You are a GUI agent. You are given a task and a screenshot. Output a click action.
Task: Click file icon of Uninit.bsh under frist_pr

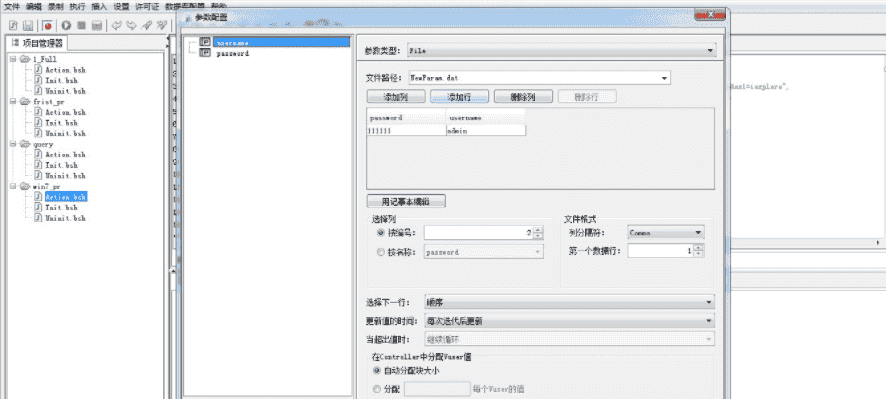(x=38, y=133)
